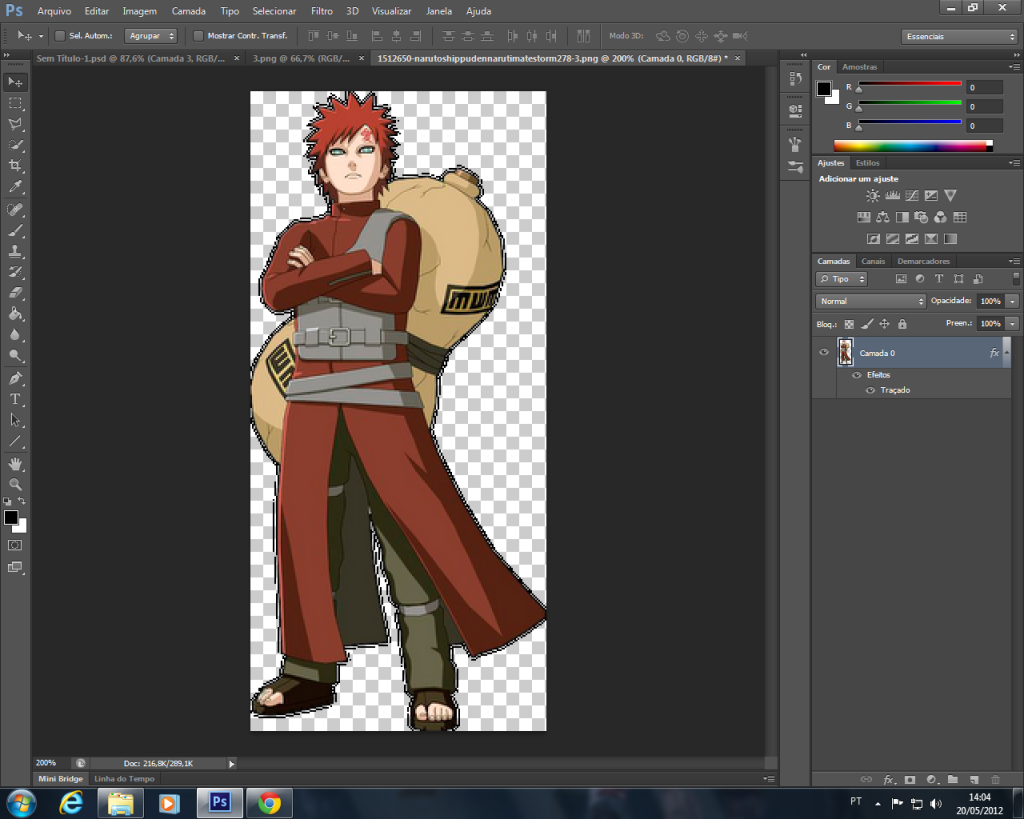Check the Mostrar Contr. Transf. option
Viewport: 1024px width, 819px height.
point(198,36)
